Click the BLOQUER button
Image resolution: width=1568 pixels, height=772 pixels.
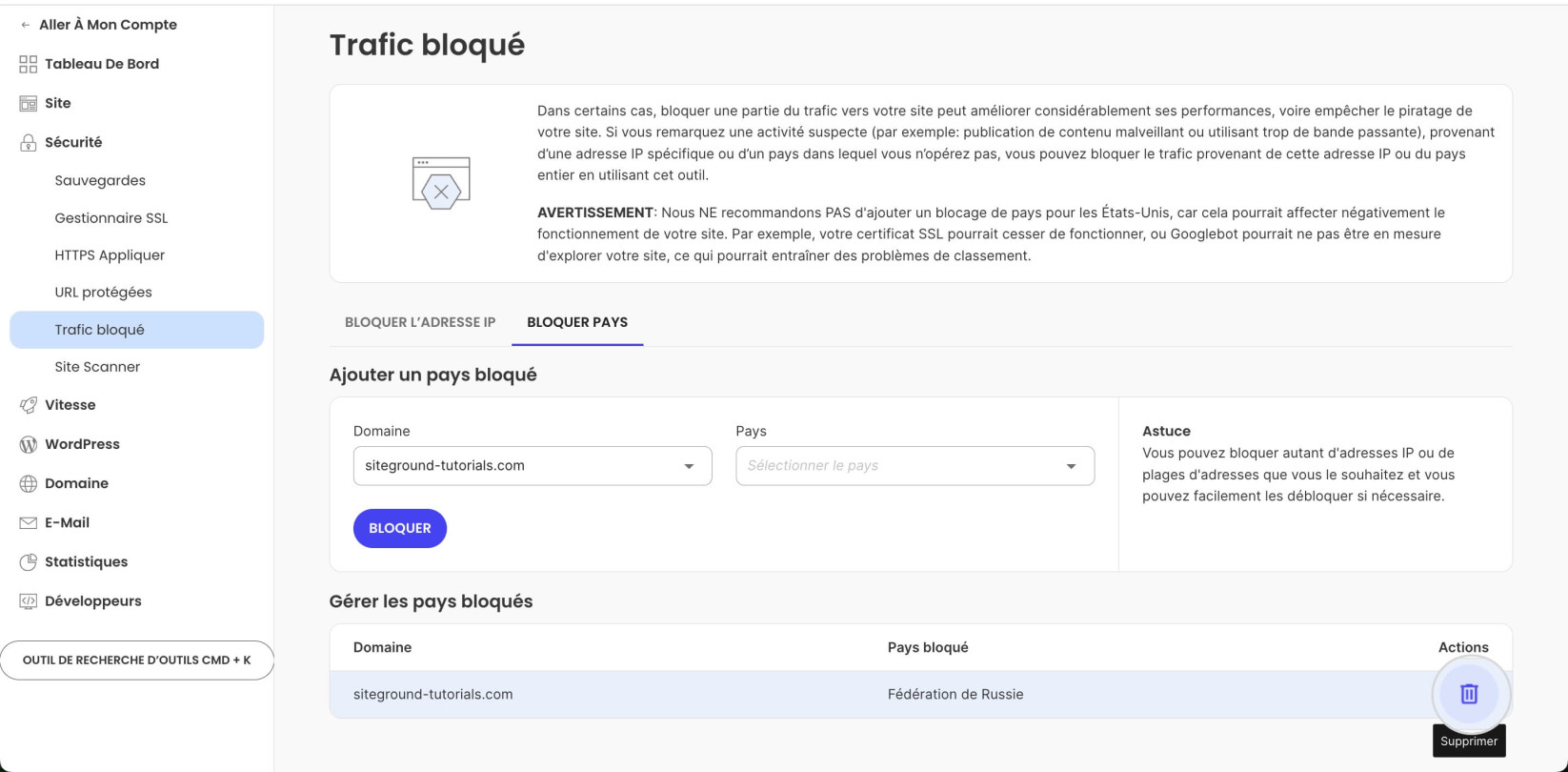click(400, 528)
